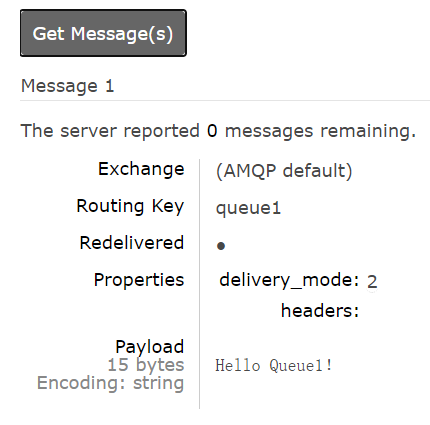Click the Properties label
430x425 pixels.
139,280
